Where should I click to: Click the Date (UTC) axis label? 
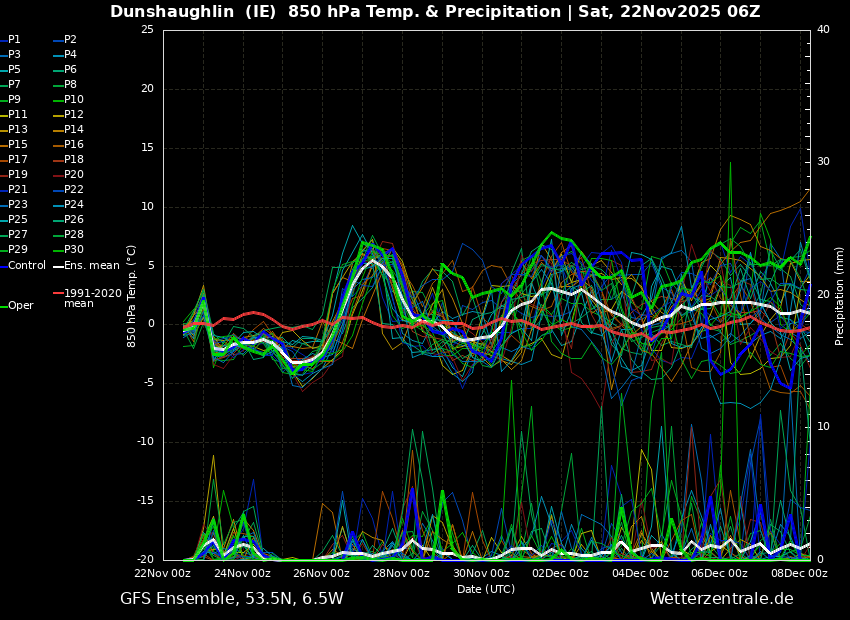point(486,589)
